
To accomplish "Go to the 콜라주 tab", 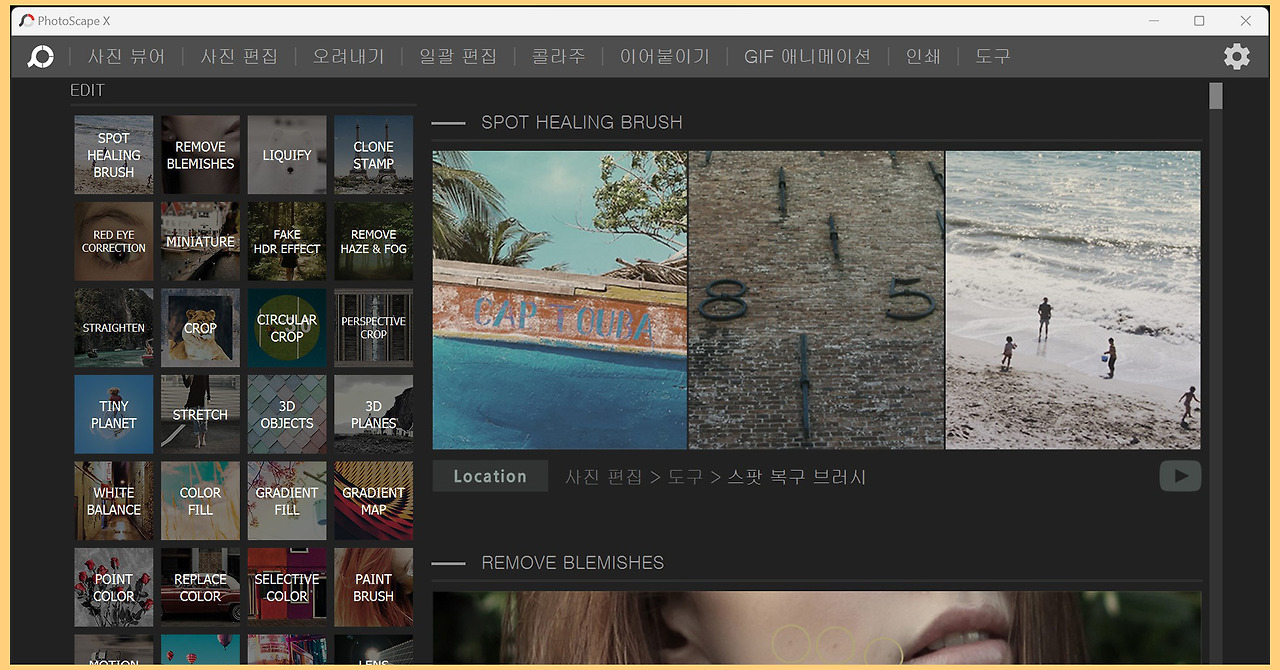I will [x=558, y=57].
